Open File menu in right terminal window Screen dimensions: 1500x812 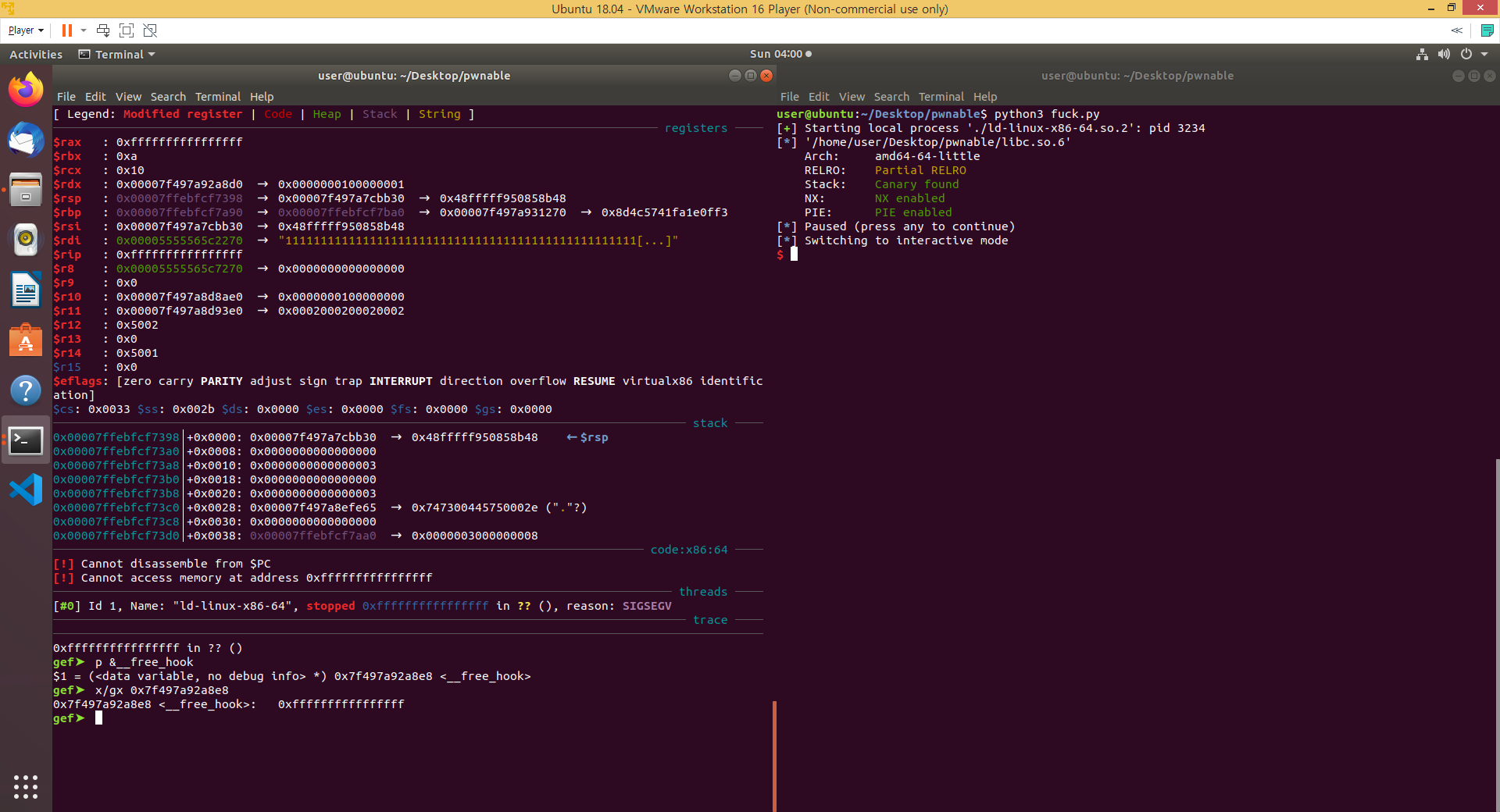click(790, 97)
